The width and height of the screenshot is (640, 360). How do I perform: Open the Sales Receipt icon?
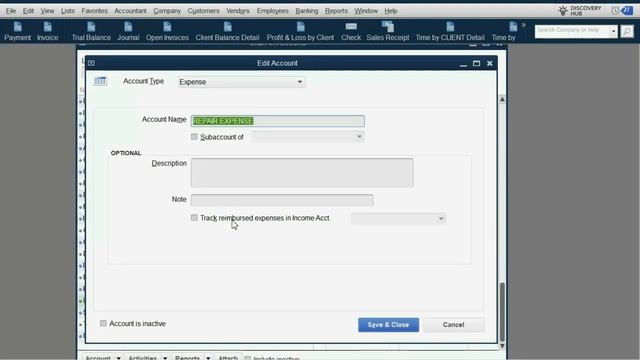tap(388, 31)
